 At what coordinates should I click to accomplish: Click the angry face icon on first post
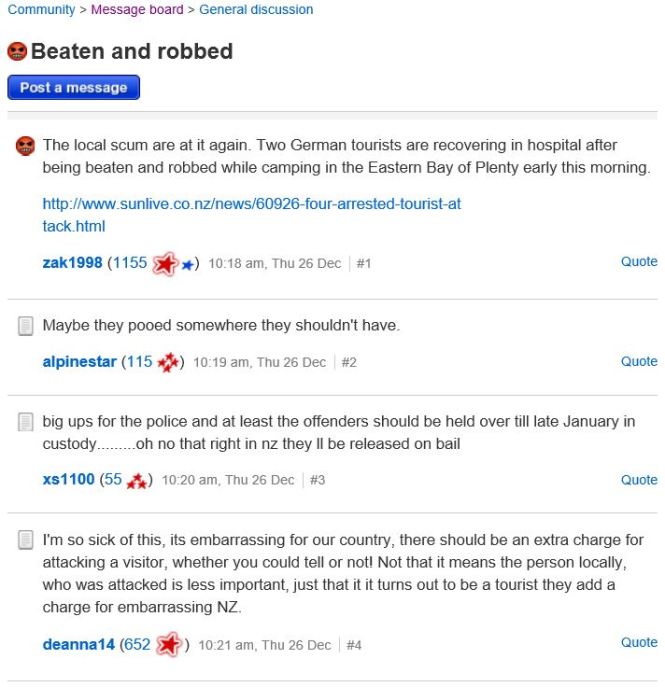click(x=26, y=146)
